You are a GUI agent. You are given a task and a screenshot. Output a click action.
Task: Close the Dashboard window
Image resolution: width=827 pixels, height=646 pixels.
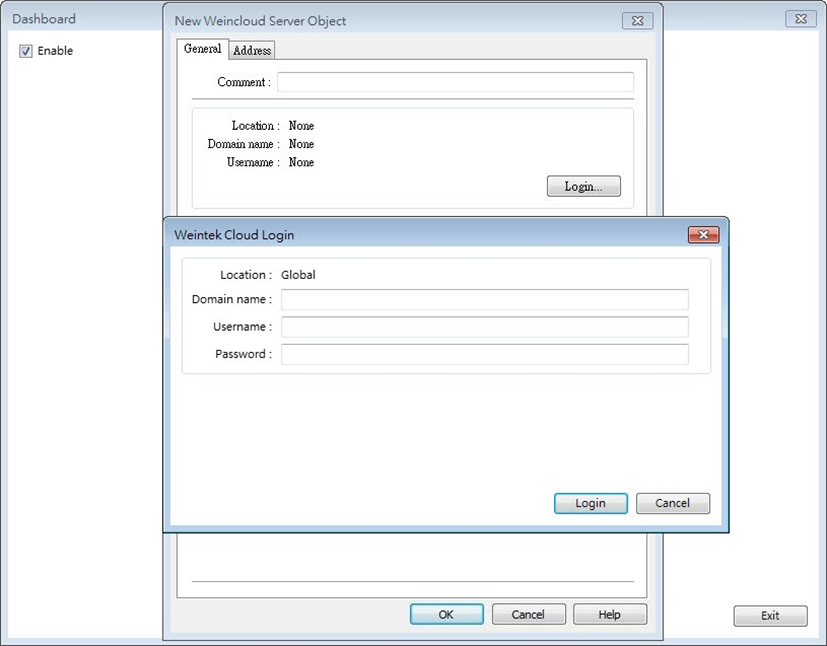pos(801,18)
